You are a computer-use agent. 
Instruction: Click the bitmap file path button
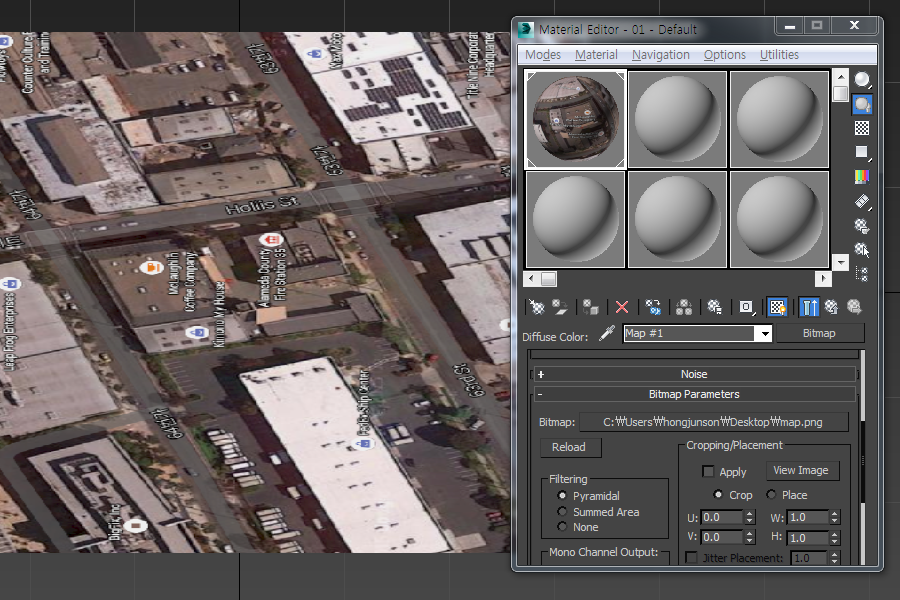pos(713,422)
